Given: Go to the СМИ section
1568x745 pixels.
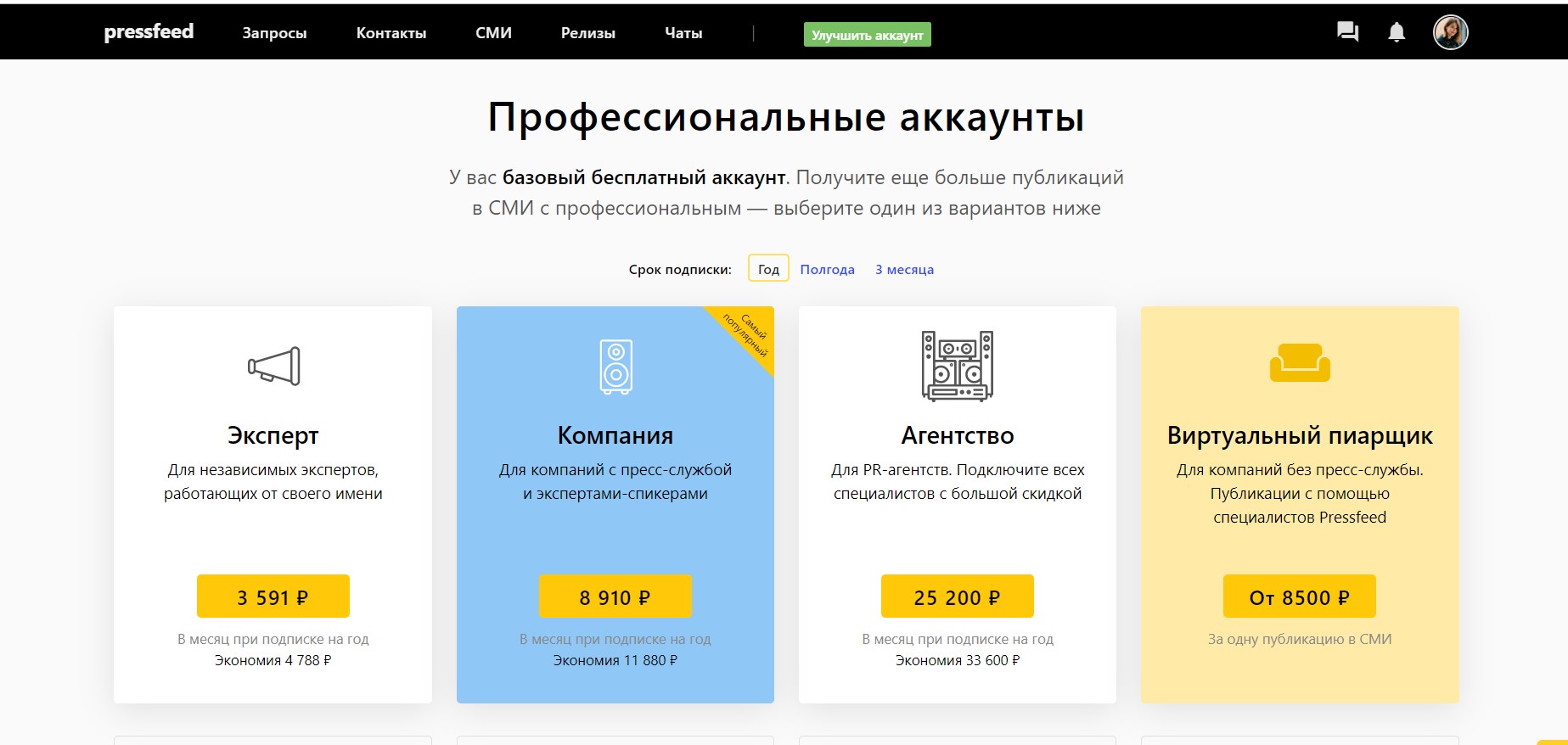Looking at the screenshot, I should pos(493,33).
